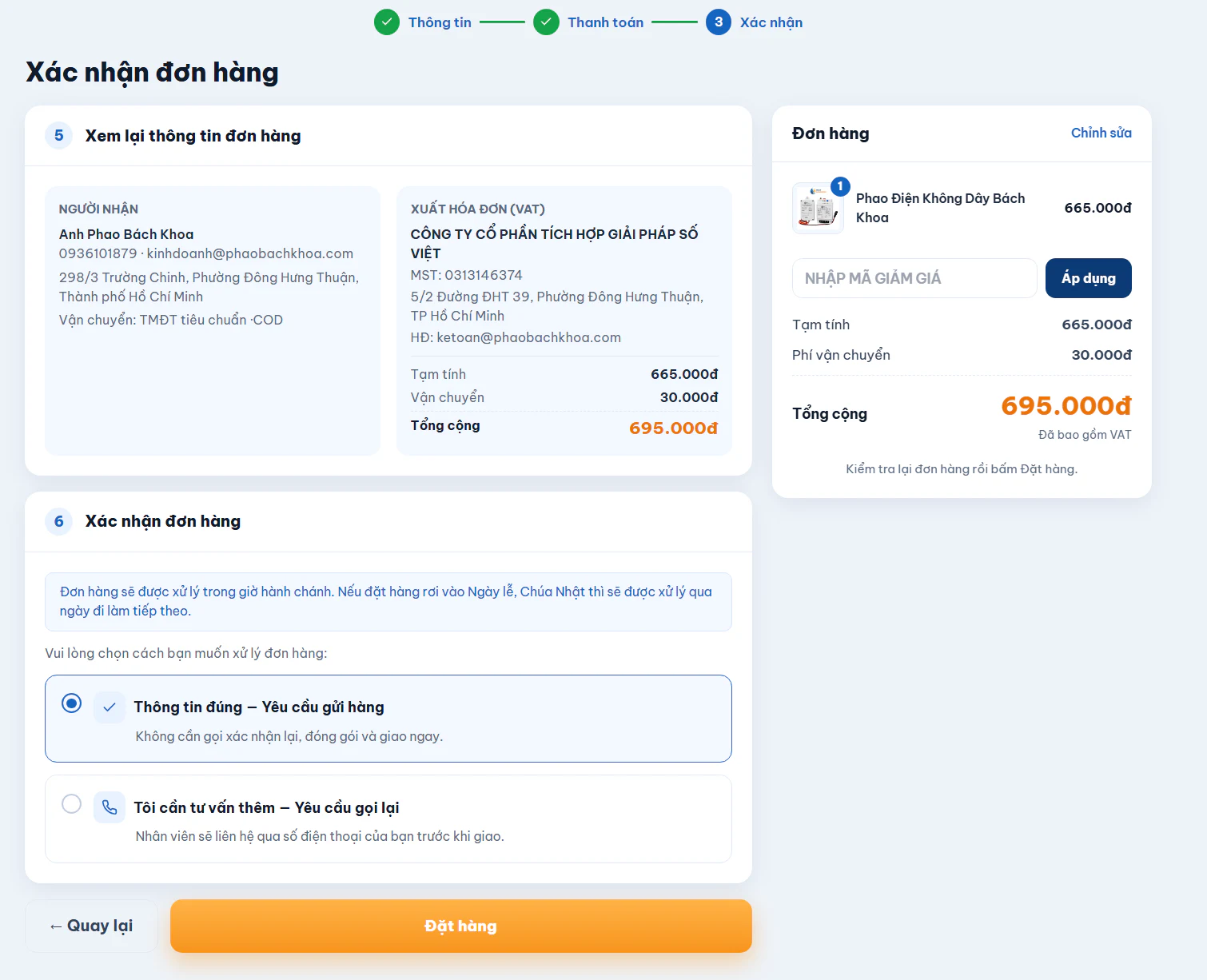Click the checkmark icon beside Thông tin đúng
Viewport: 1207px width, 980px height.
[110, 707]
